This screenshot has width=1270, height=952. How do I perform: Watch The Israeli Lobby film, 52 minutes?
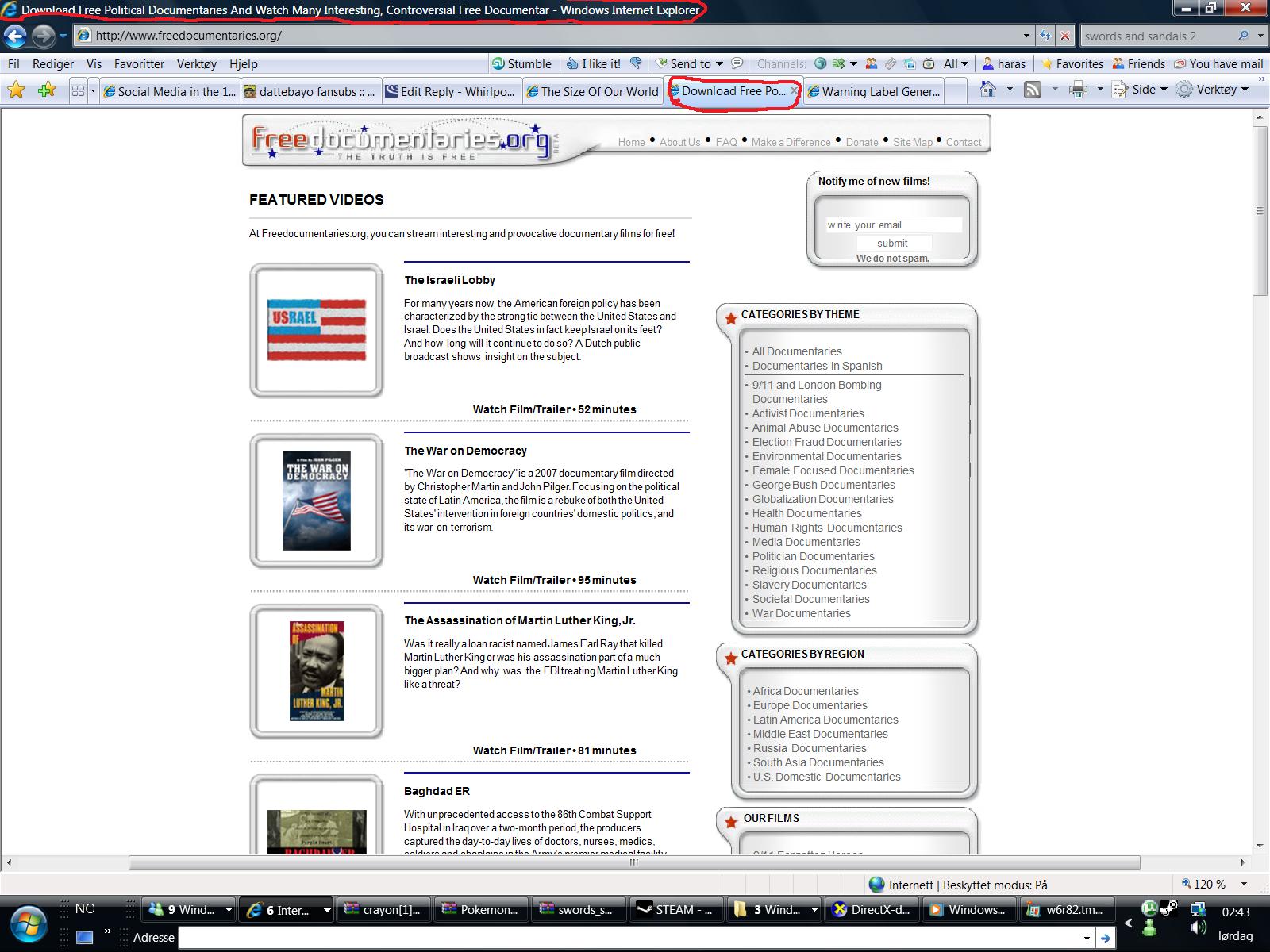click(x=554, y=409)
